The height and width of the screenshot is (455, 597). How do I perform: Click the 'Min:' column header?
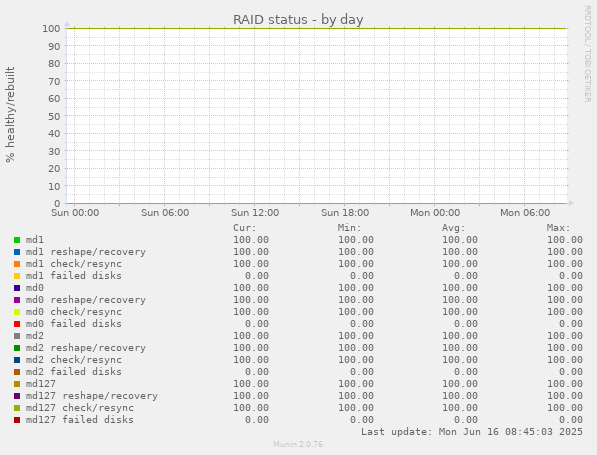(350, 228)
